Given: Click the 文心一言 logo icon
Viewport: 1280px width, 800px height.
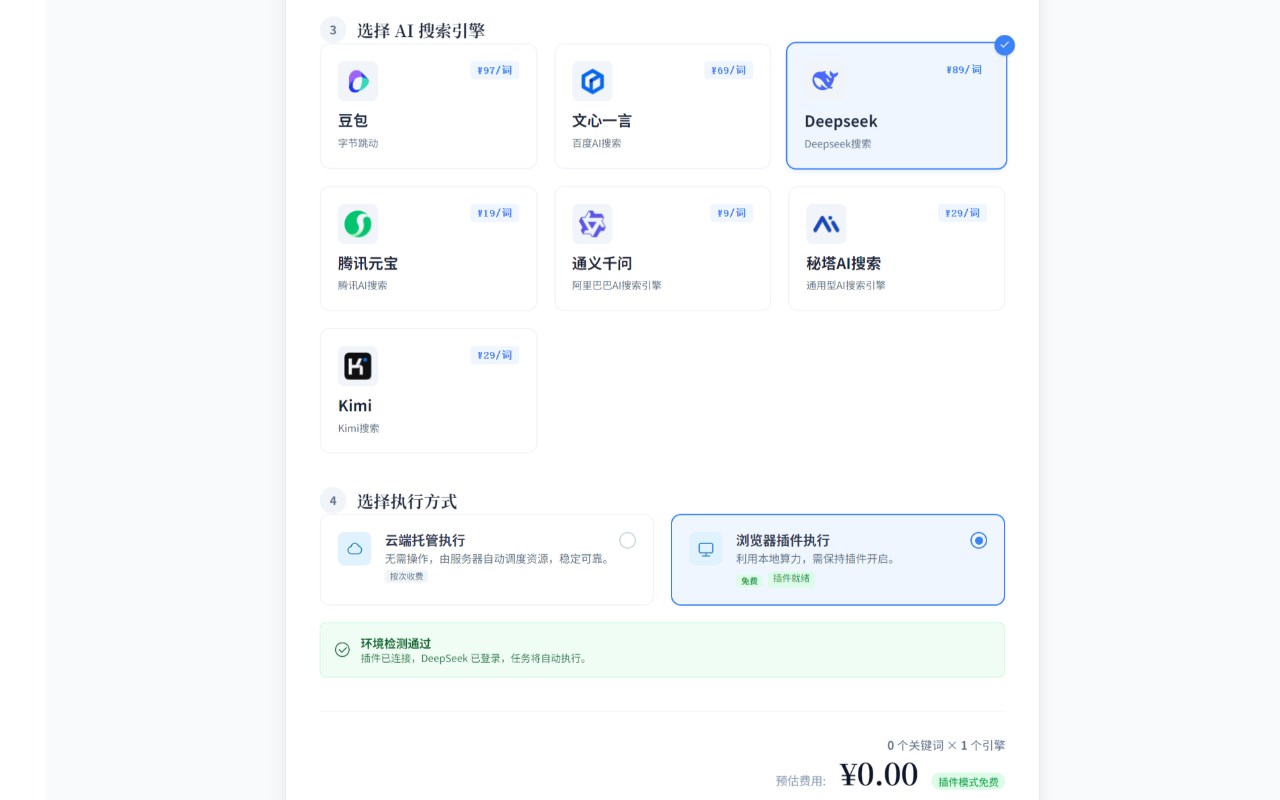Looking at the screenshot, I should tap(592, 81).
